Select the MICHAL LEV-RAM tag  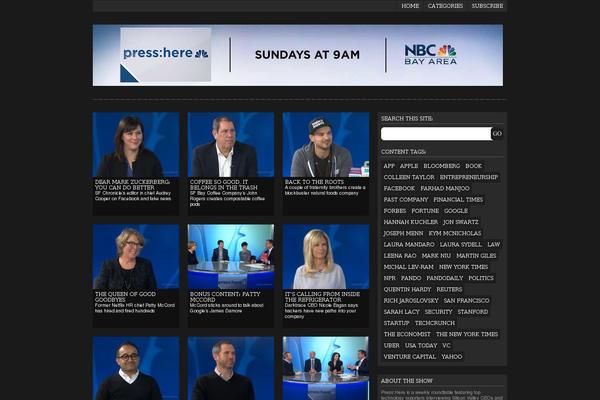tap(408, 267)
